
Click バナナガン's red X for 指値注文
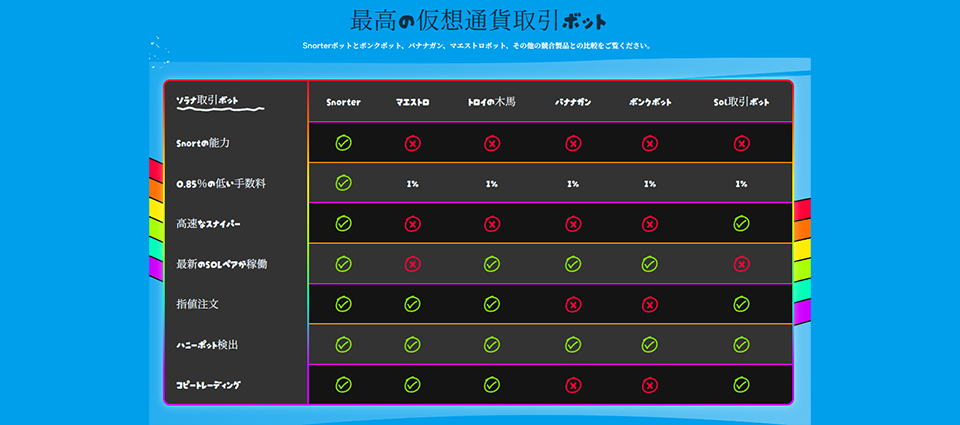click(573, 304)
